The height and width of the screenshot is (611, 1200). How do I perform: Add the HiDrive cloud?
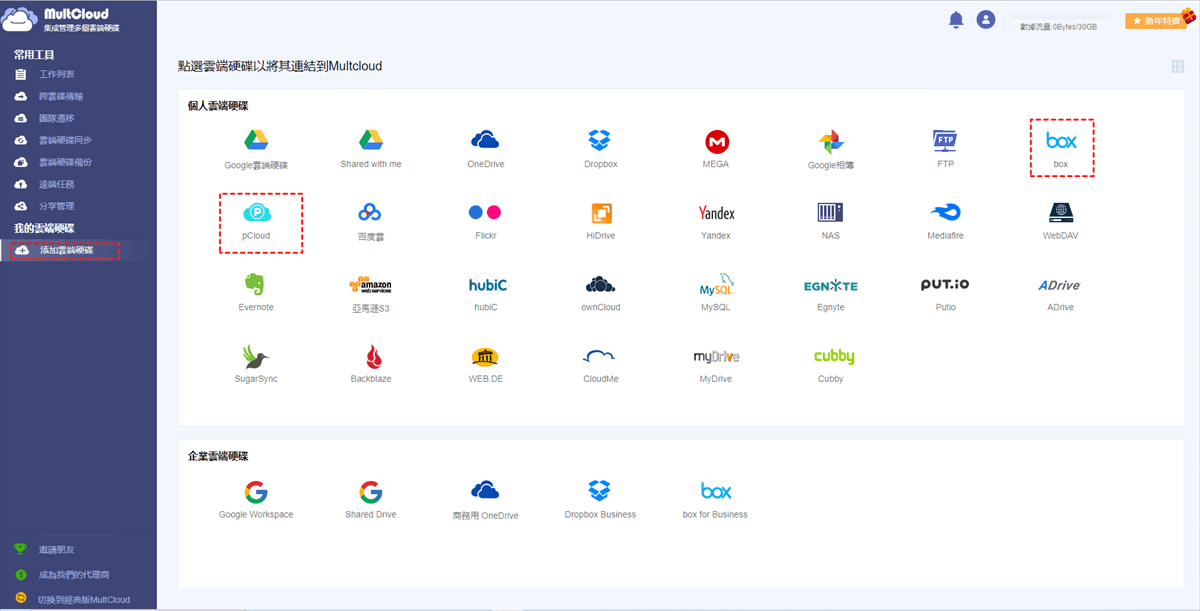(x=601, y=213)
